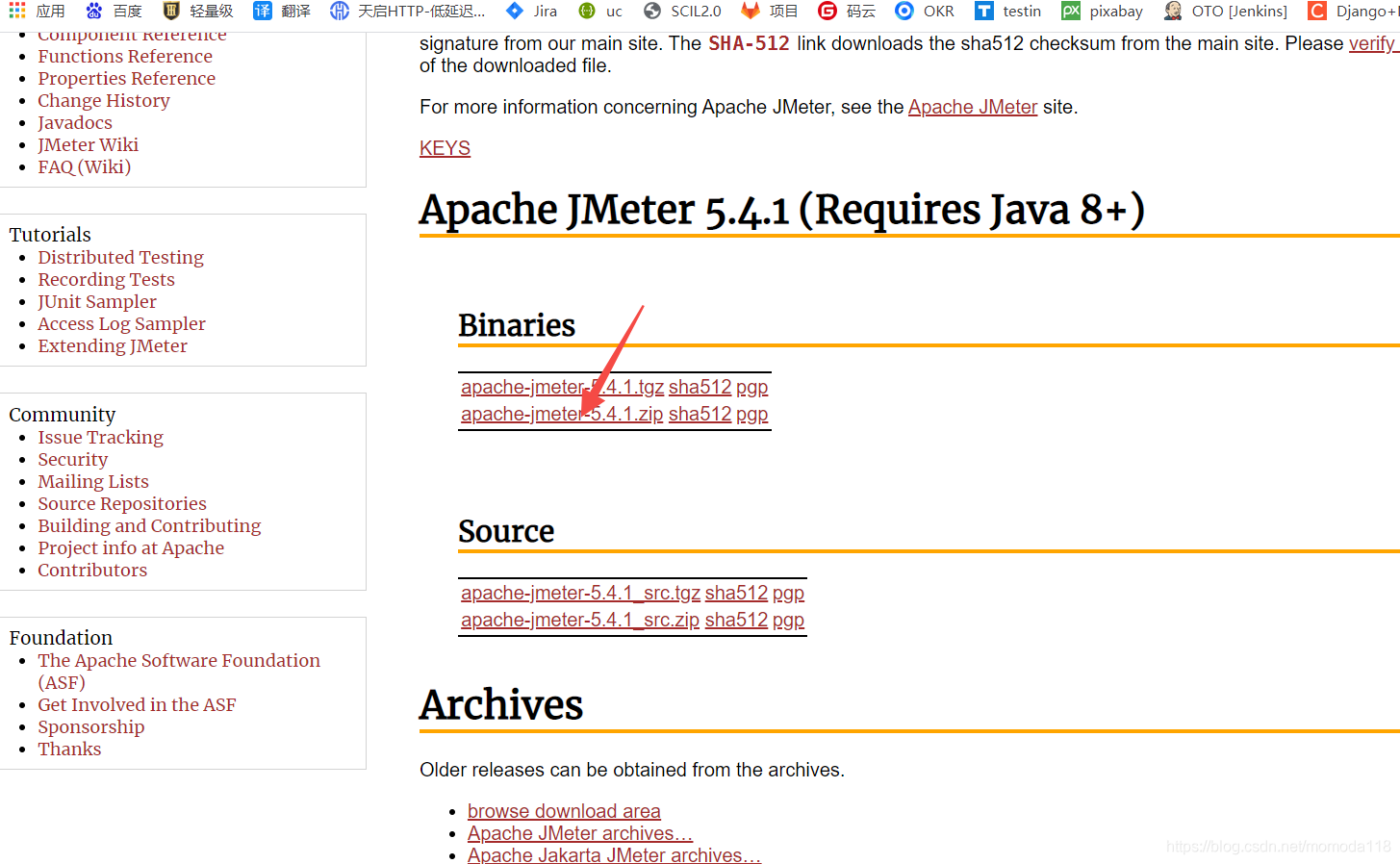Viewport: 1400px width, 864px height.
Task: Click browse download area link
Action: pos(564,811)
